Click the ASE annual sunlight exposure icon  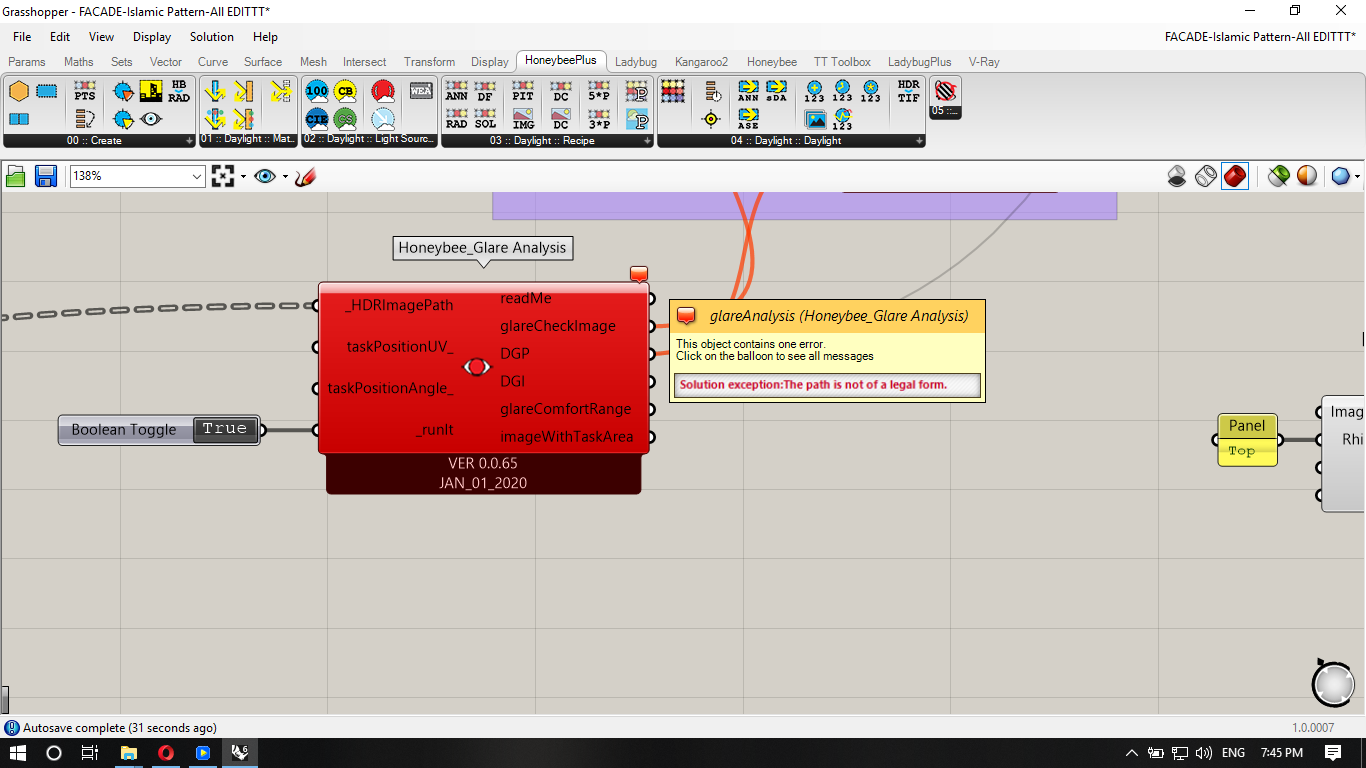[x=748, y=120]
